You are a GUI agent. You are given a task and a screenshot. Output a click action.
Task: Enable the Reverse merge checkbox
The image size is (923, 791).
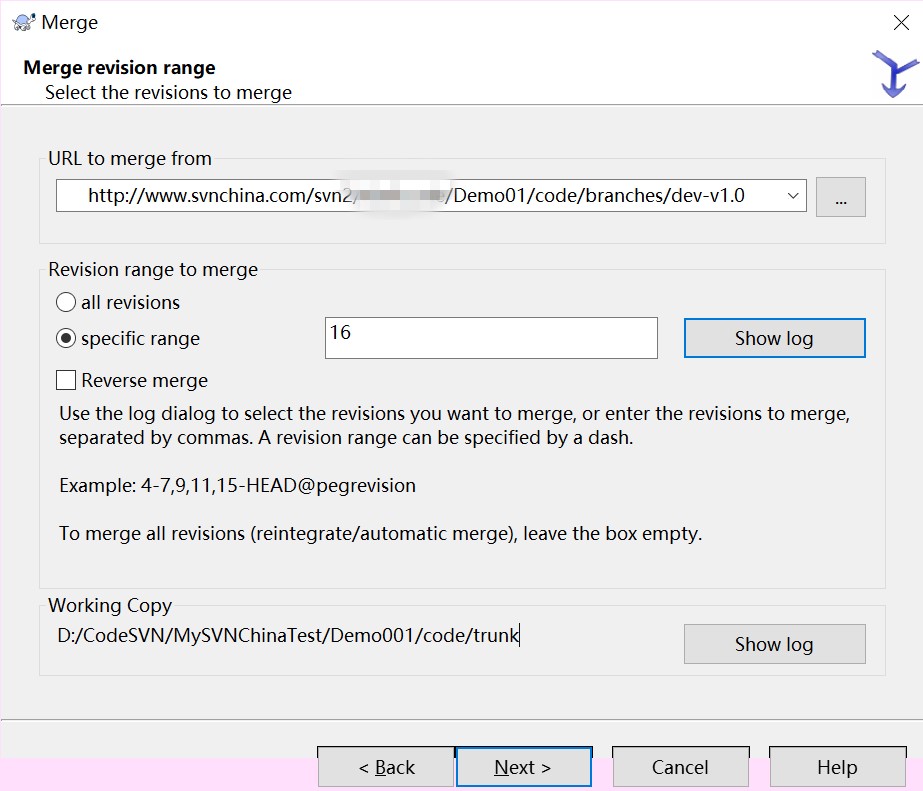66,380
